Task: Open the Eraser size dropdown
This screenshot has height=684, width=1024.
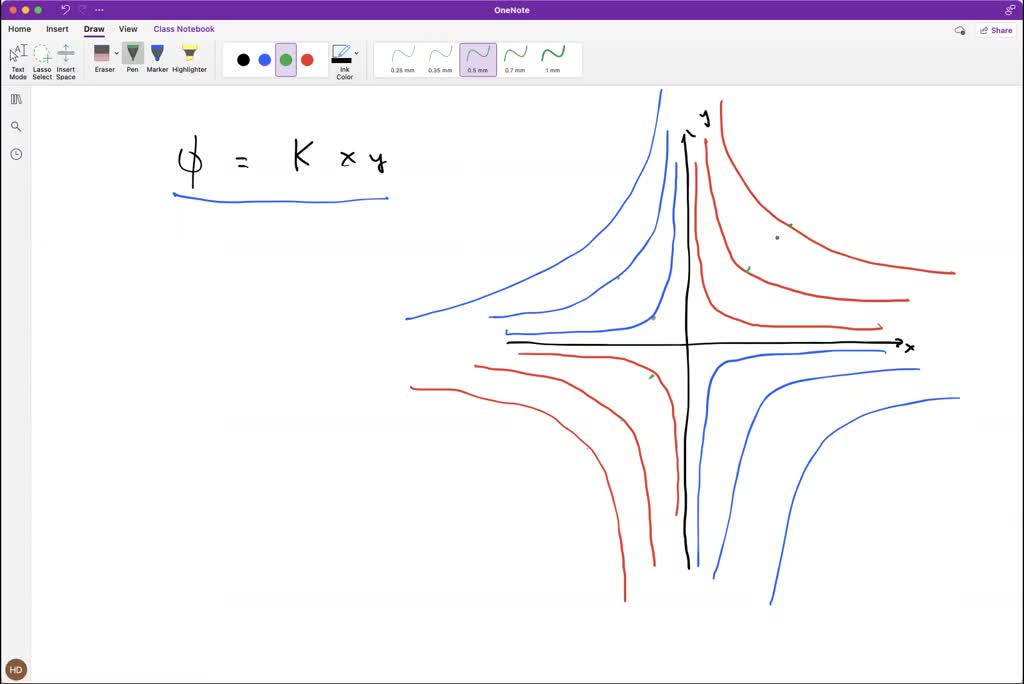Action: (117, 53)
